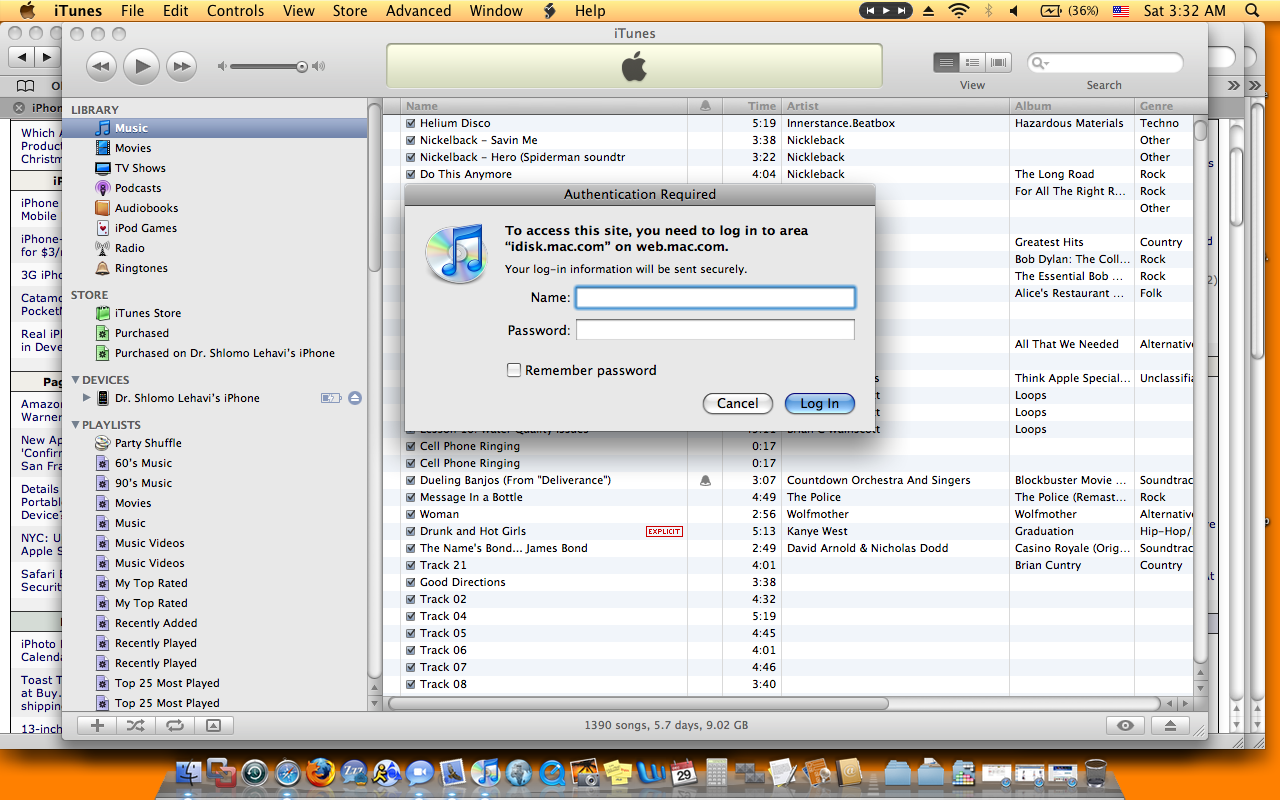Toggle the repeat button at bottom
This screenshot has height=800, width=1280.
tap(175, 726)
